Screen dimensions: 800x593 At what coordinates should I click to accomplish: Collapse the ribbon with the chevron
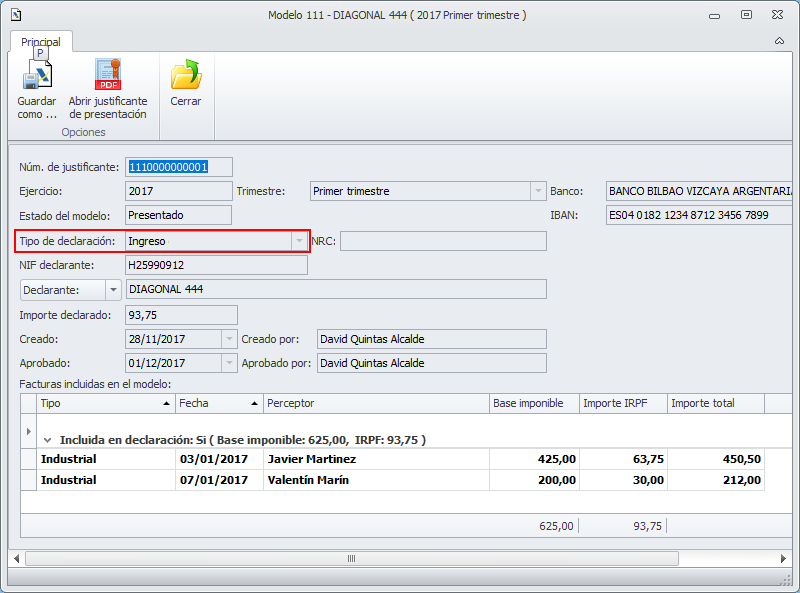(779, 41)
